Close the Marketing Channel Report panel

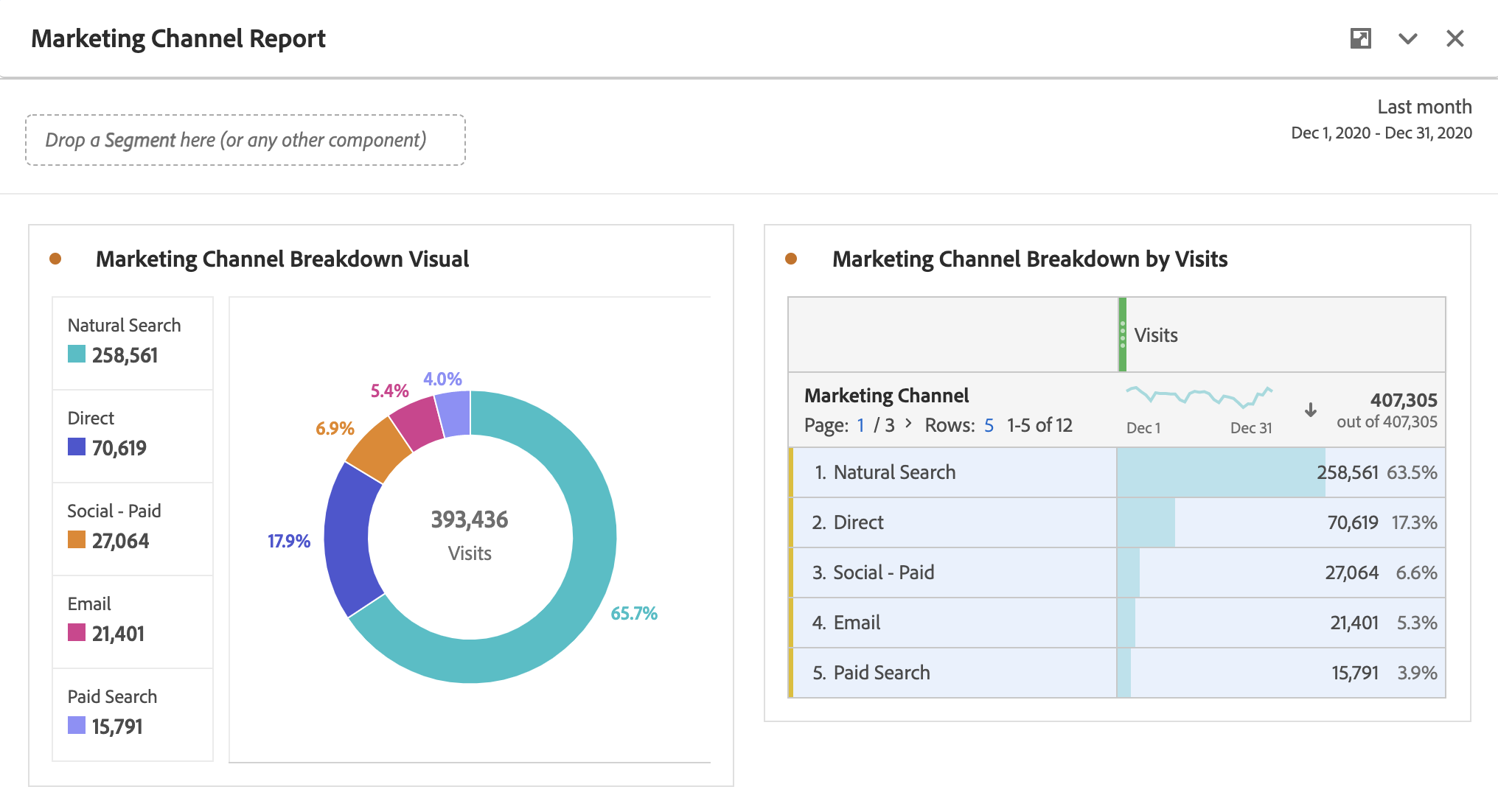pos(1455,38)
